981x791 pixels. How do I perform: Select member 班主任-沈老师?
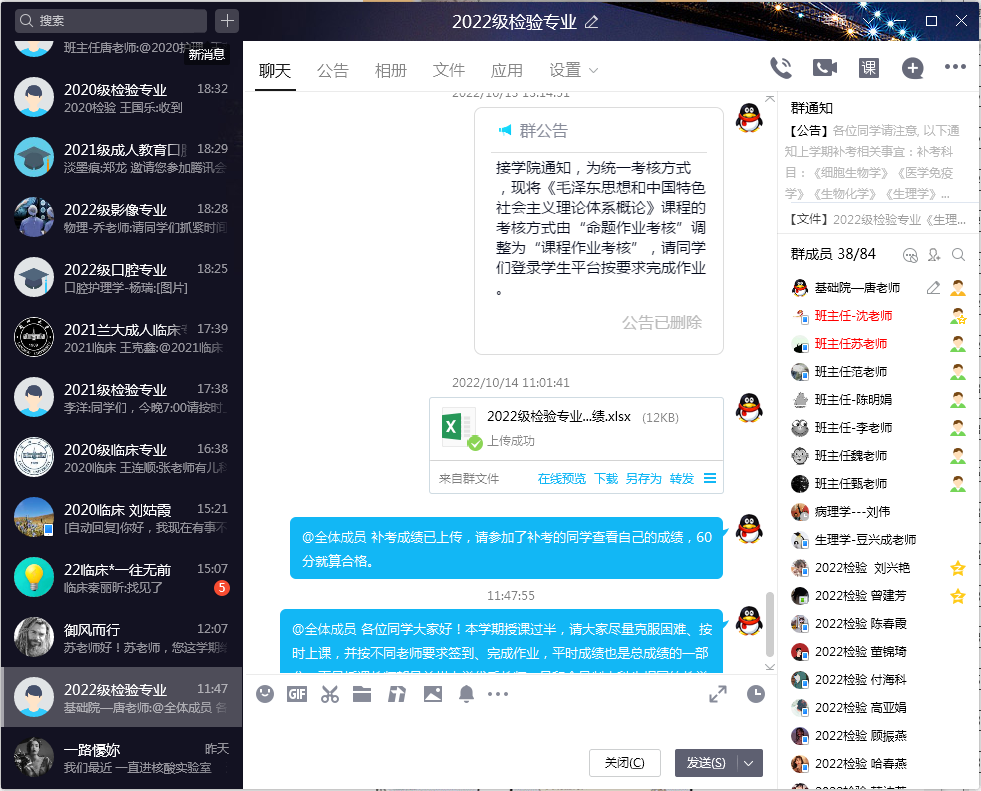coord(878,316)
